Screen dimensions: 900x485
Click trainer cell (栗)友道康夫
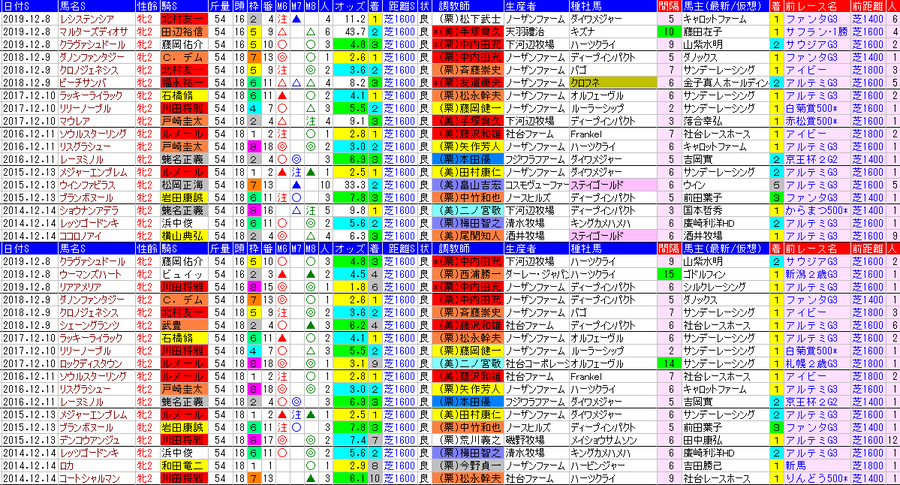pos(467,83)
